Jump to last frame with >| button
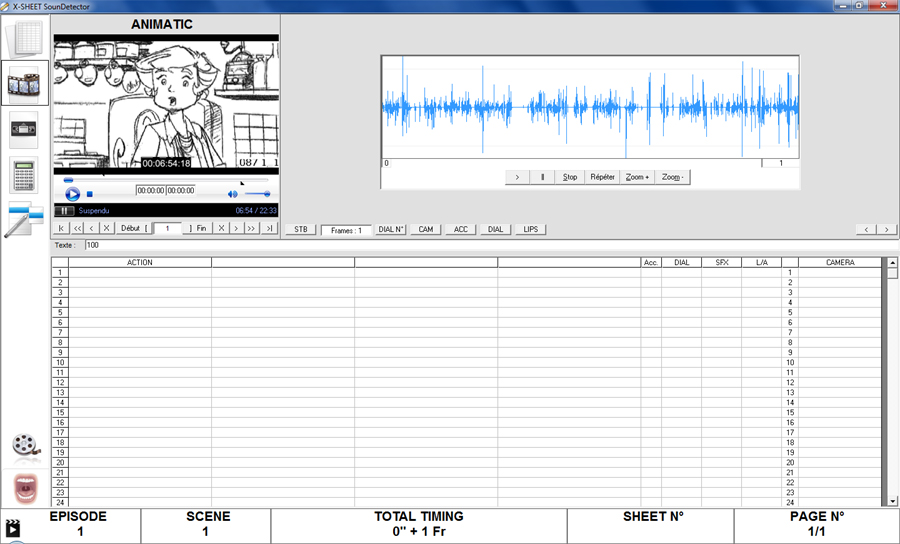Screen dimensions: 900x544 pyautogui.click(x=268, y=228)
